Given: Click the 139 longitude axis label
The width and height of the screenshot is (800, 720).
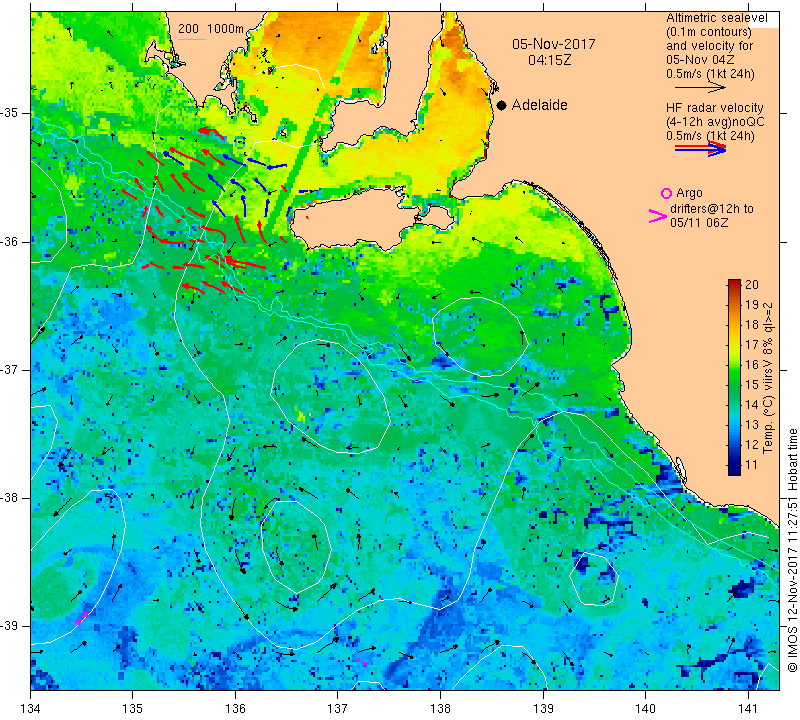Looking at the screenshot, I should click(543, 709).
